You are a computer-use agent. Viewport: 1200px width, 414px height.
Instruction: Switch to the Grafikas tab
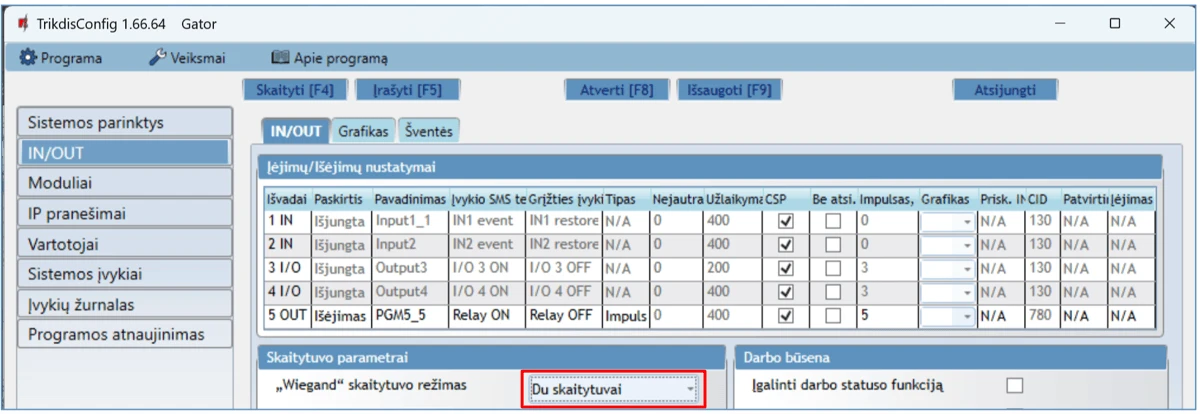[362, 131]
